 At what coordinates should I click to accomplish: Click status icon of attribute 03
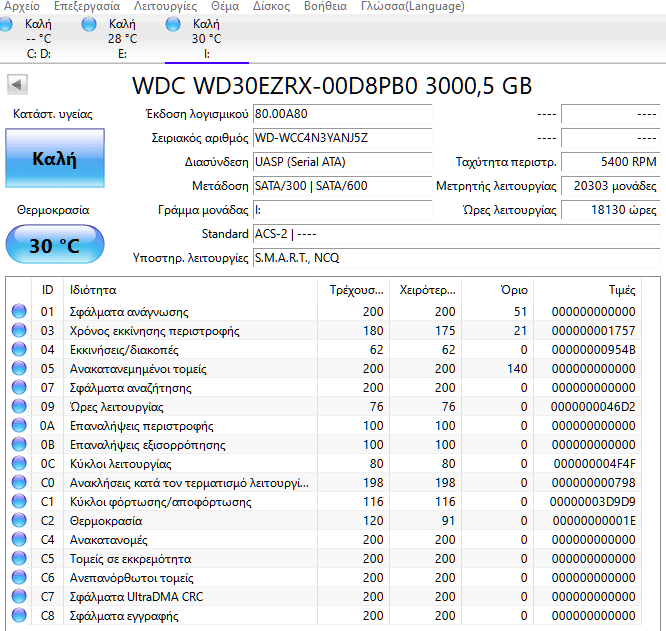click(19, 330)
